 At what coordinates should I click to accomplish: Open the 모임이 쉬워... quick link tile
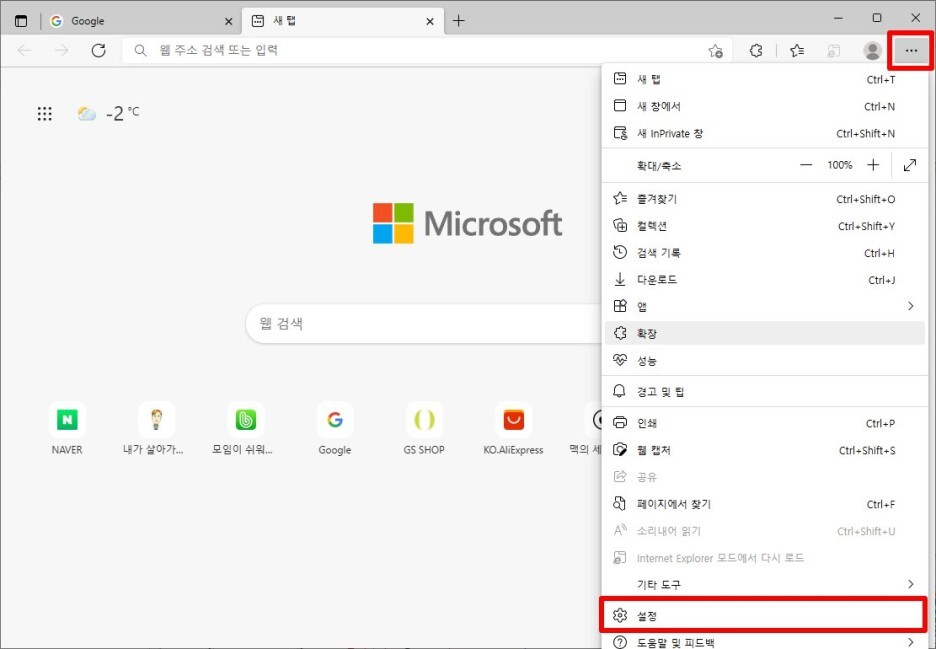click(x=243, y=429)
